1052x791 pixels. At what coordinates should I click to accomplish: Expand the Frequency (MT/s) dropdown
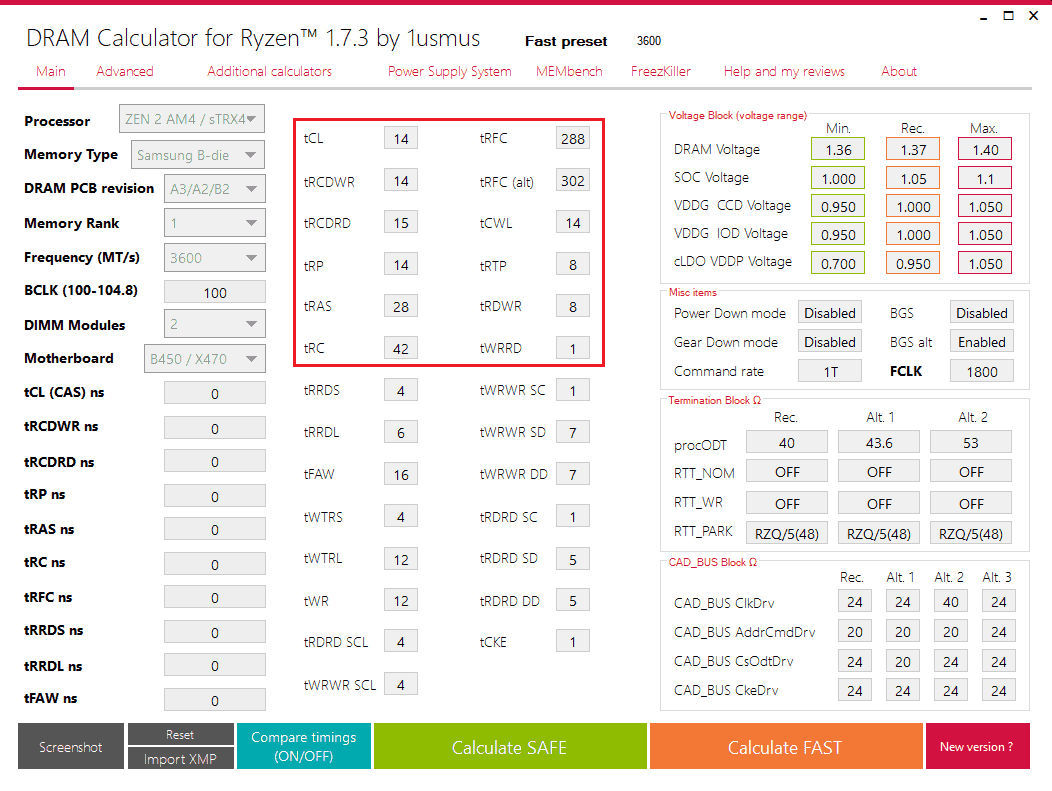click(215, 258)
